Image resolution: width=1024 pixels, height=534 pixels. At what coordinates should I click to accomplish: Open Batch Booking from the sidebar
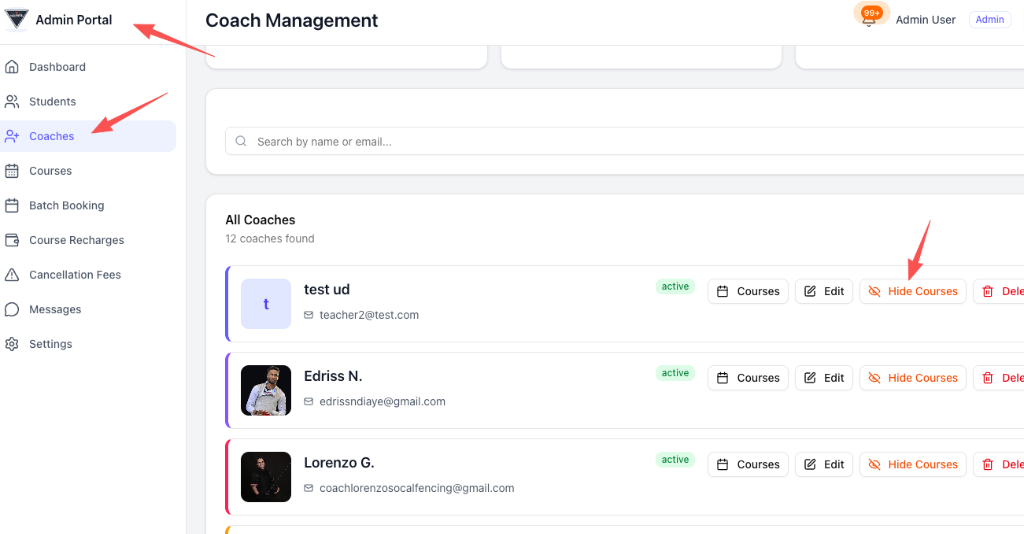tap(66, 206)
